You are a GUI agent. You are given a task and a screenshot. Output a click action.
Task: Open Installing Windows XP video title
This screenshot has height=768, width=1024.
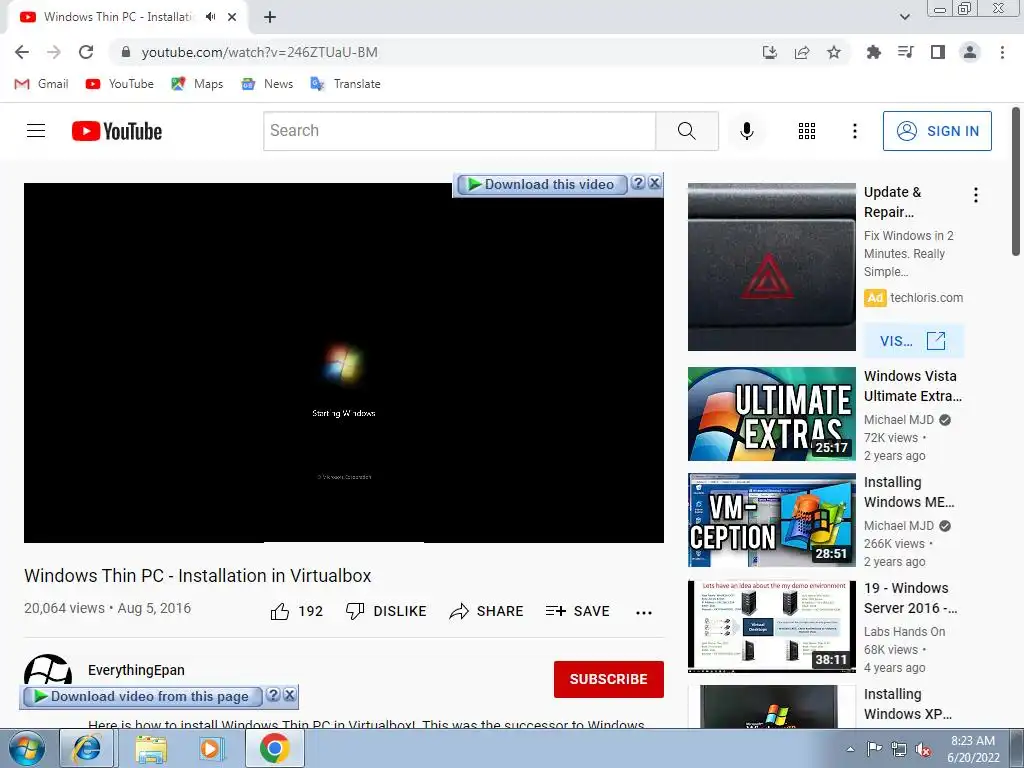click(x=908, y=704)
